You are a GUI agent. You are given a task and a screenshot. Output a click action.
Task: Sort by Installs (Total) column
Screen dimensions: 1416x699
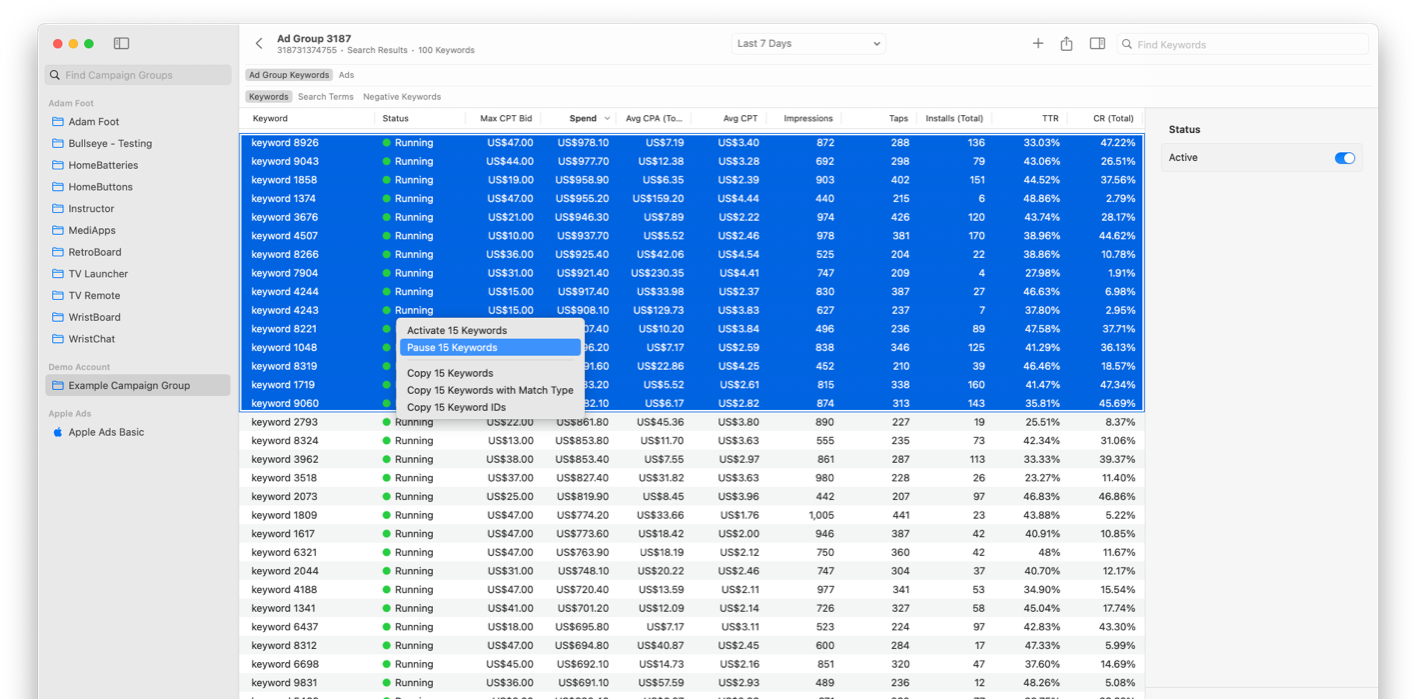click(955, 119)
